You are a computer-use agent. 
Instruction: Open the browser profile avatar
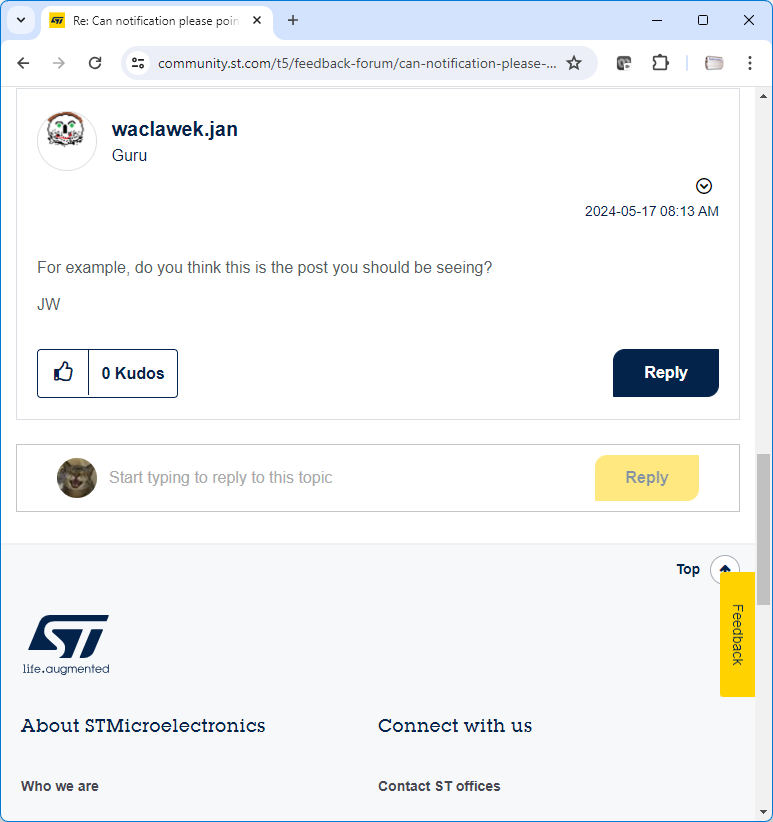714,63
